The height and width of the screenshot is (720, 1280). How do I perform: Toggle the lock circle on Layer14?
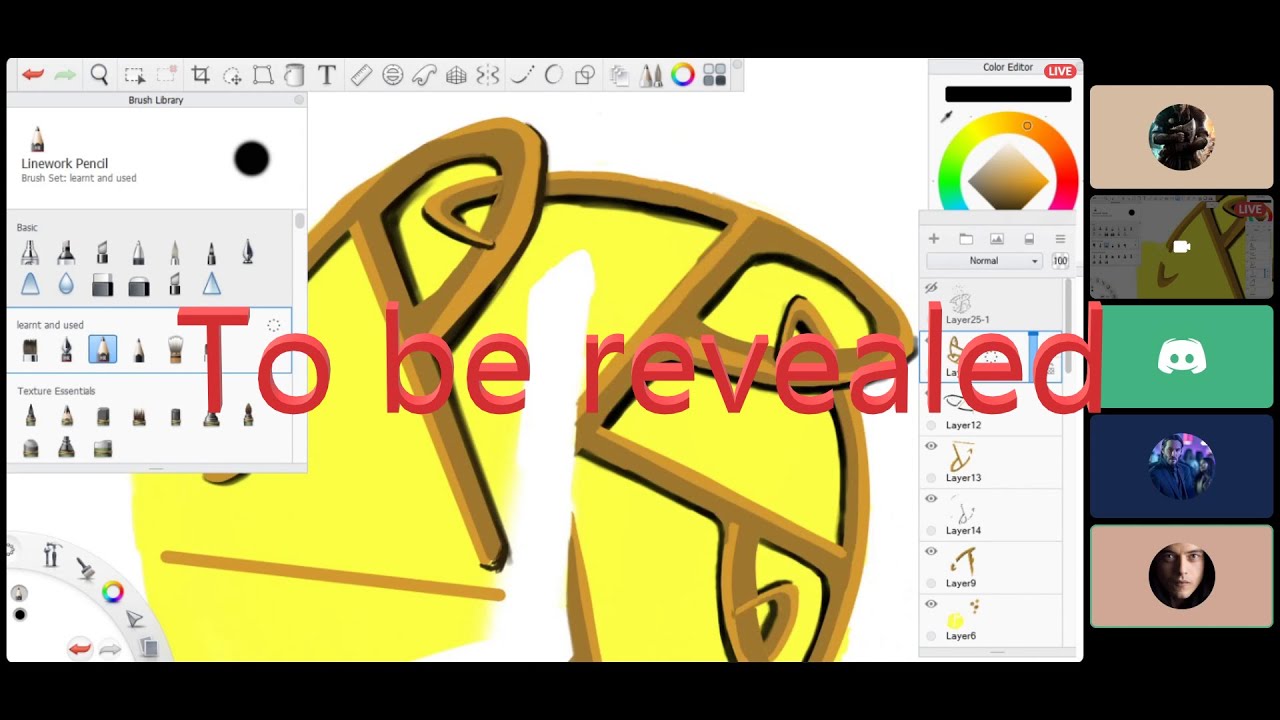931,531
